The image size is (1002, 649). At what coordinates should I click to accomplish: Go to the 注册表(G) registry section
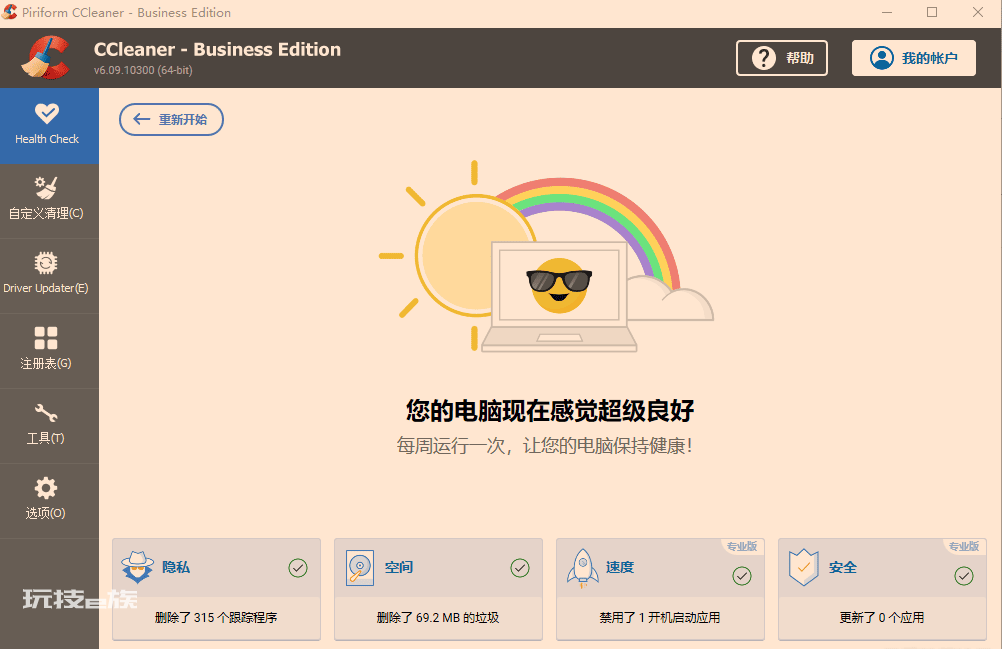pos(49,351)
